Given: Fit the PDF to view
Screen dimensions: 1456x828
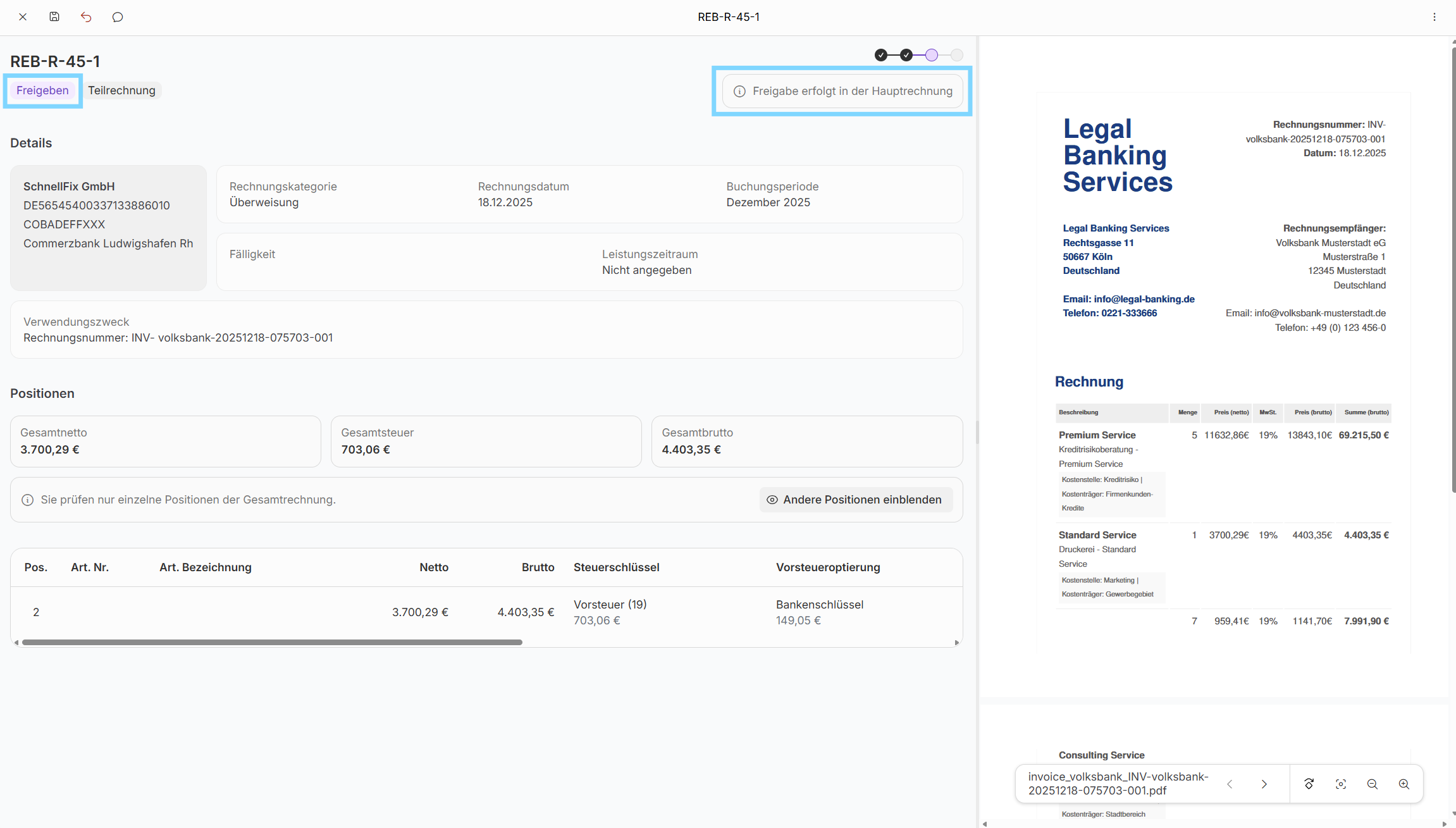Looking at the screenshot, I should coord(1341,784).
